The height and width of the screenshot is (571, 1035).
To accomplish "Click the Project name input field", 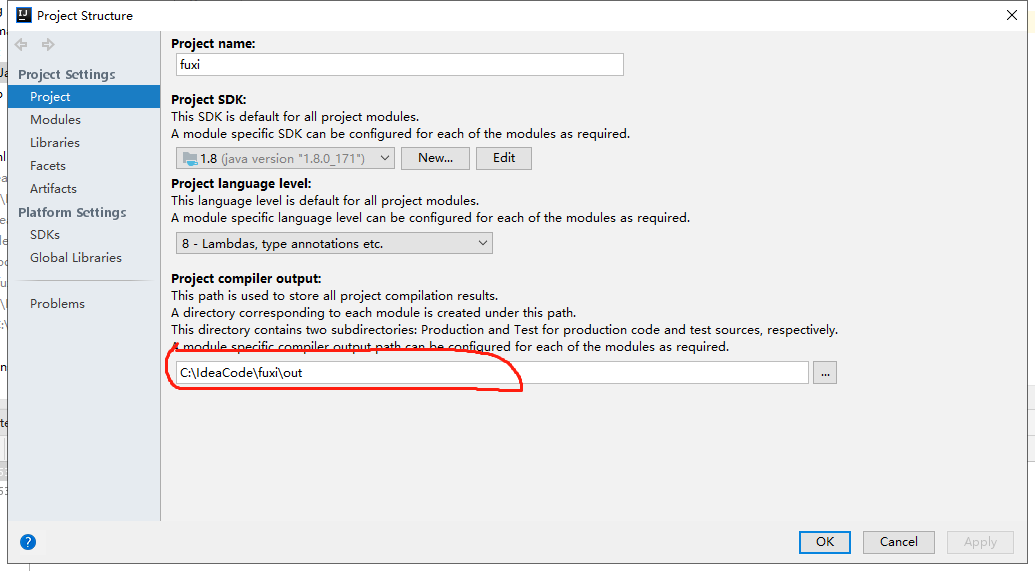I will click(x=397, y=64).
